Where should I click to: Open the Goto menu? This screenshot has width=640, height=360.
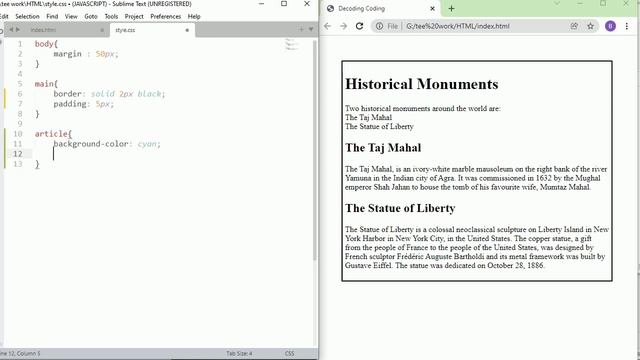pyautogui.click(x=91, y=16)
